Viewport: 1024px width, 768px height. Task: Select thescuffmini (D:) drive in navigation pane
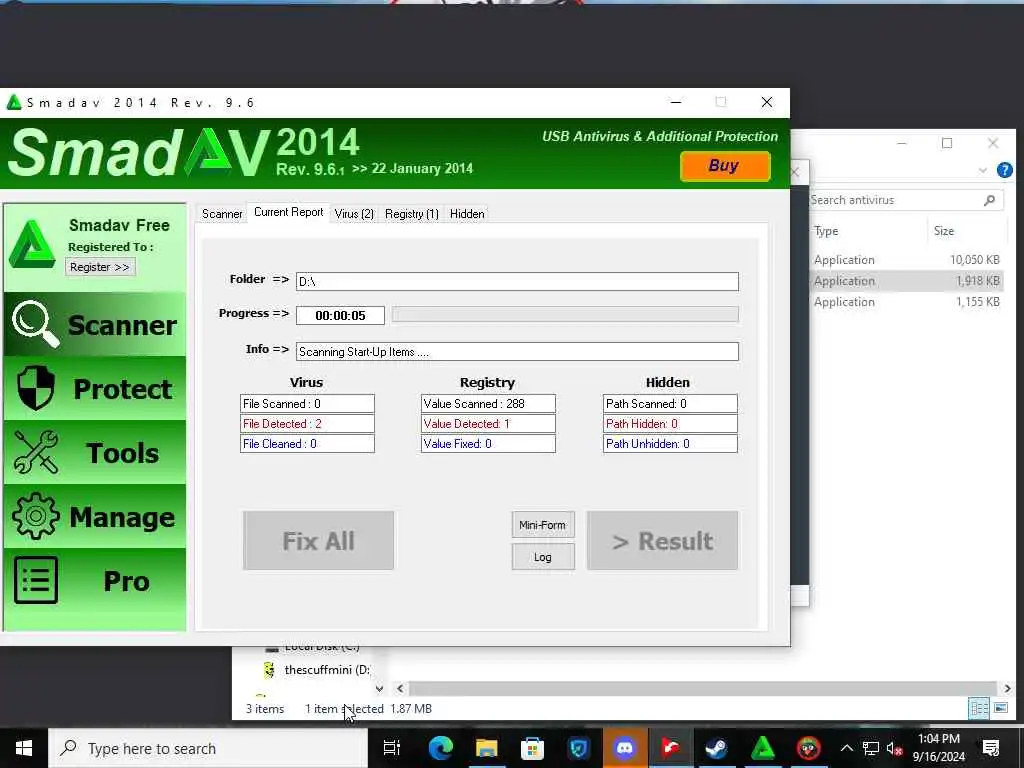[x=319, y=669]
